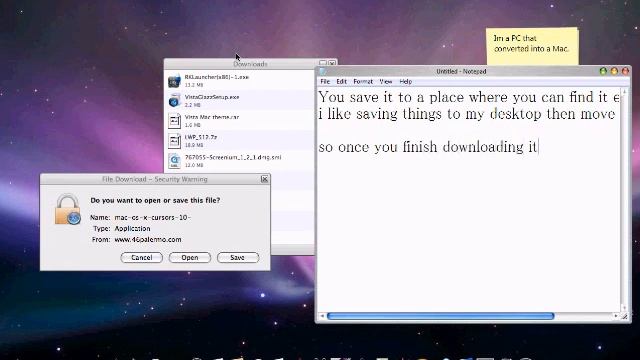Close the File Download security warning
This screenshot has width=640, height=360.
click(x=264, y=179)
